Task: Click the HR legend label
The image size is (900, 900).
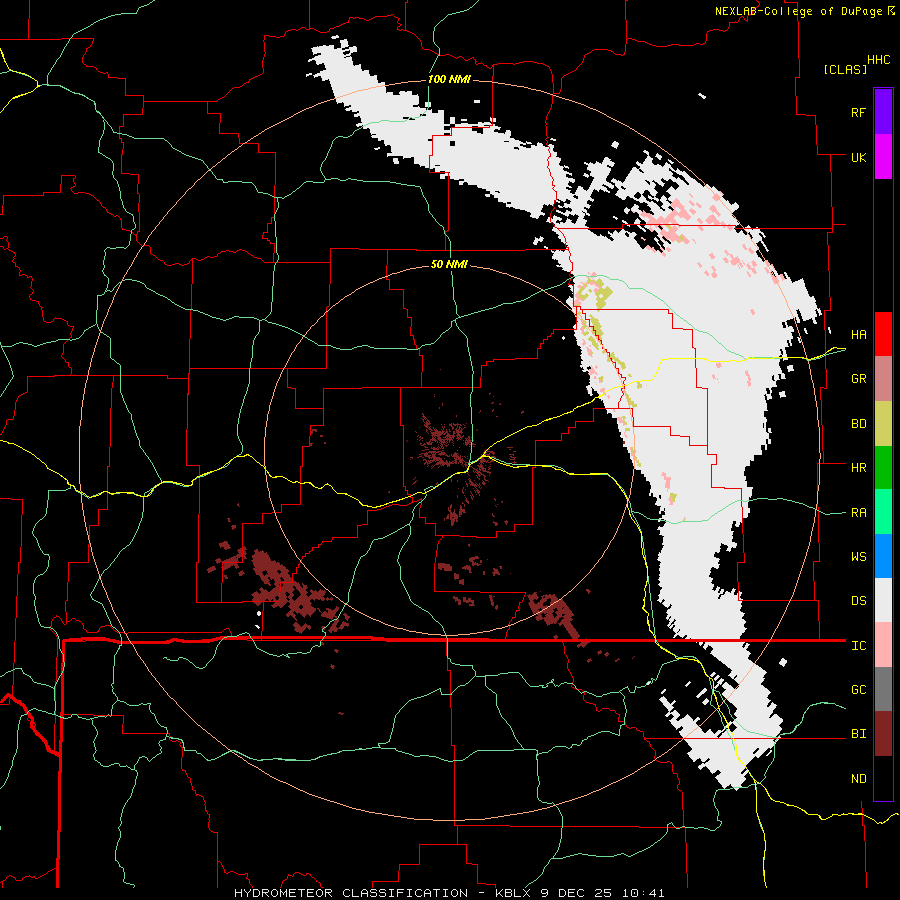Action: (858, 468)
